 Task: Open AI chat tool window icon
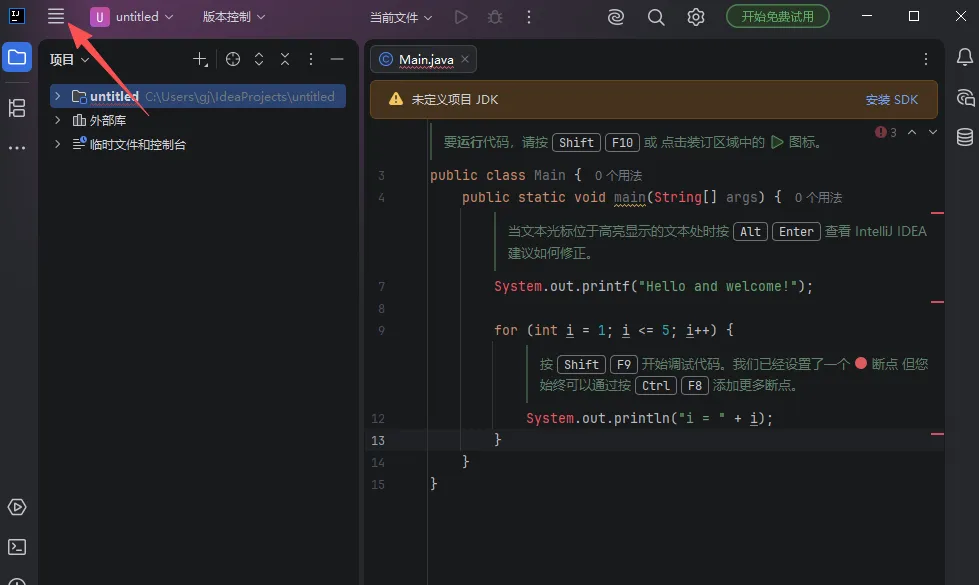[x=965, y=97]
